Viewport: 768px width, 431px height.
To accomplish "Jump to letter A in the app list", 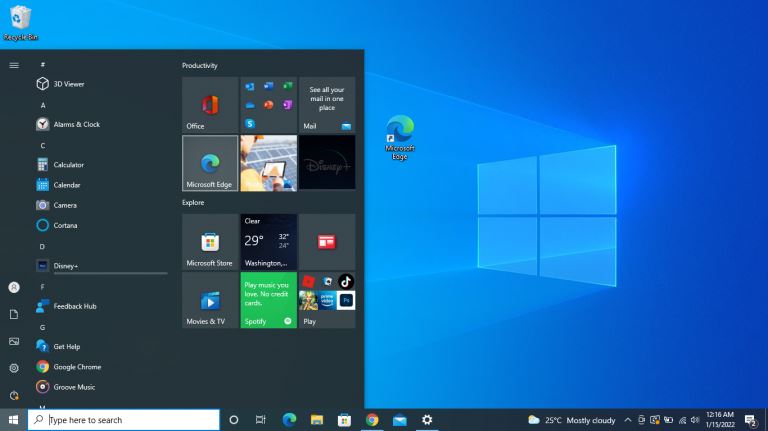I will pos(43,105).
